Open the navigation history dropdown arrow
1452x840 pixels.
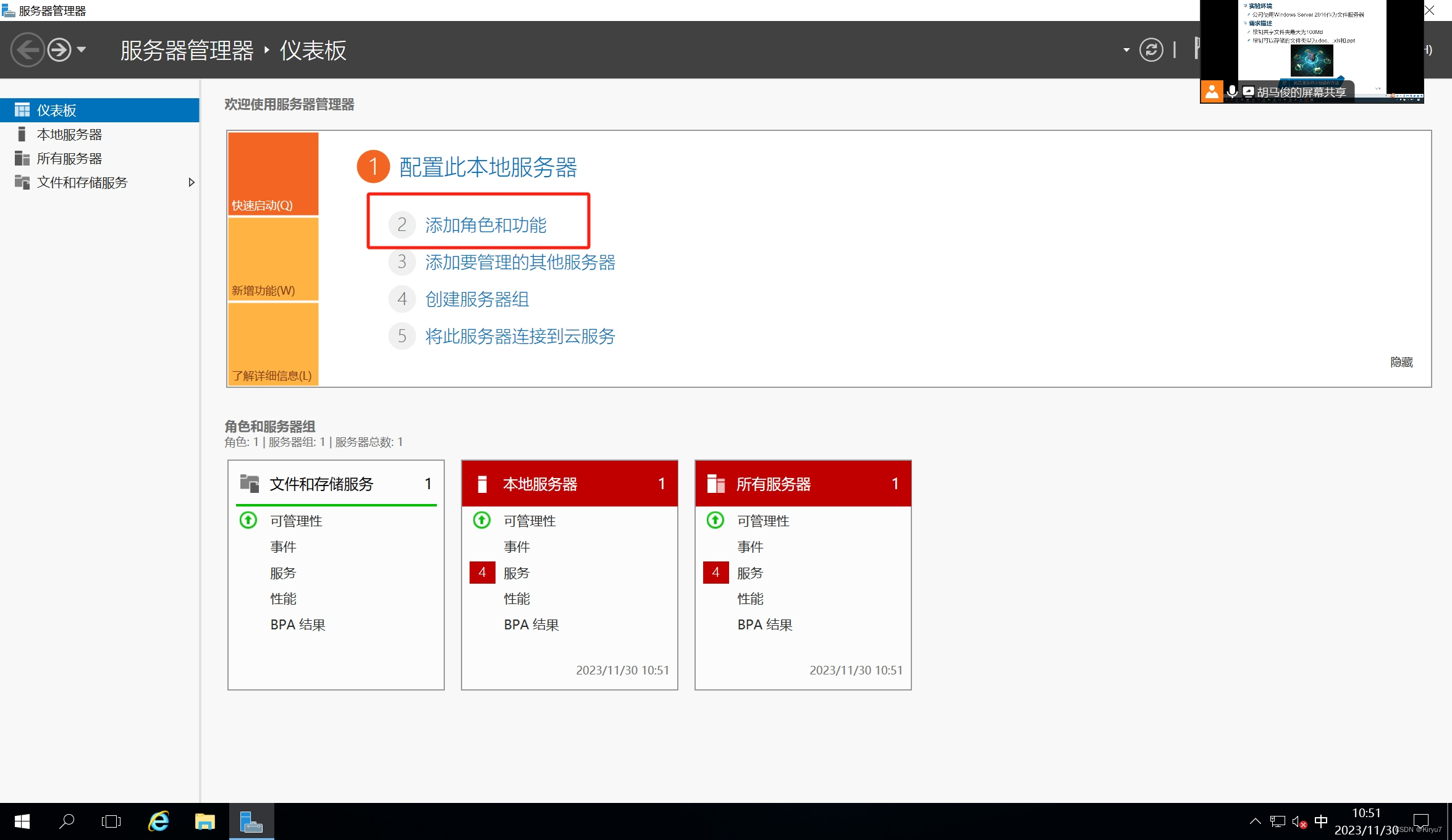[x=82, y=49]
